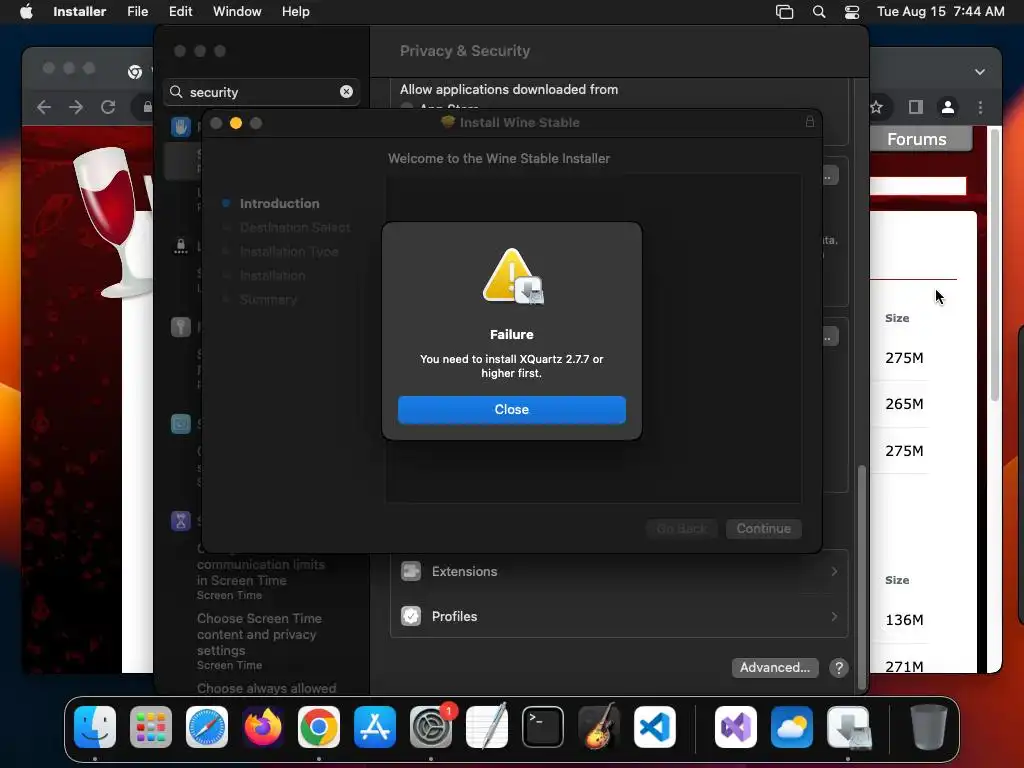The width and height of the screenshot is (1024, 768).
Task: Open Google Chrome from the Dock
Action: (319, 727)
